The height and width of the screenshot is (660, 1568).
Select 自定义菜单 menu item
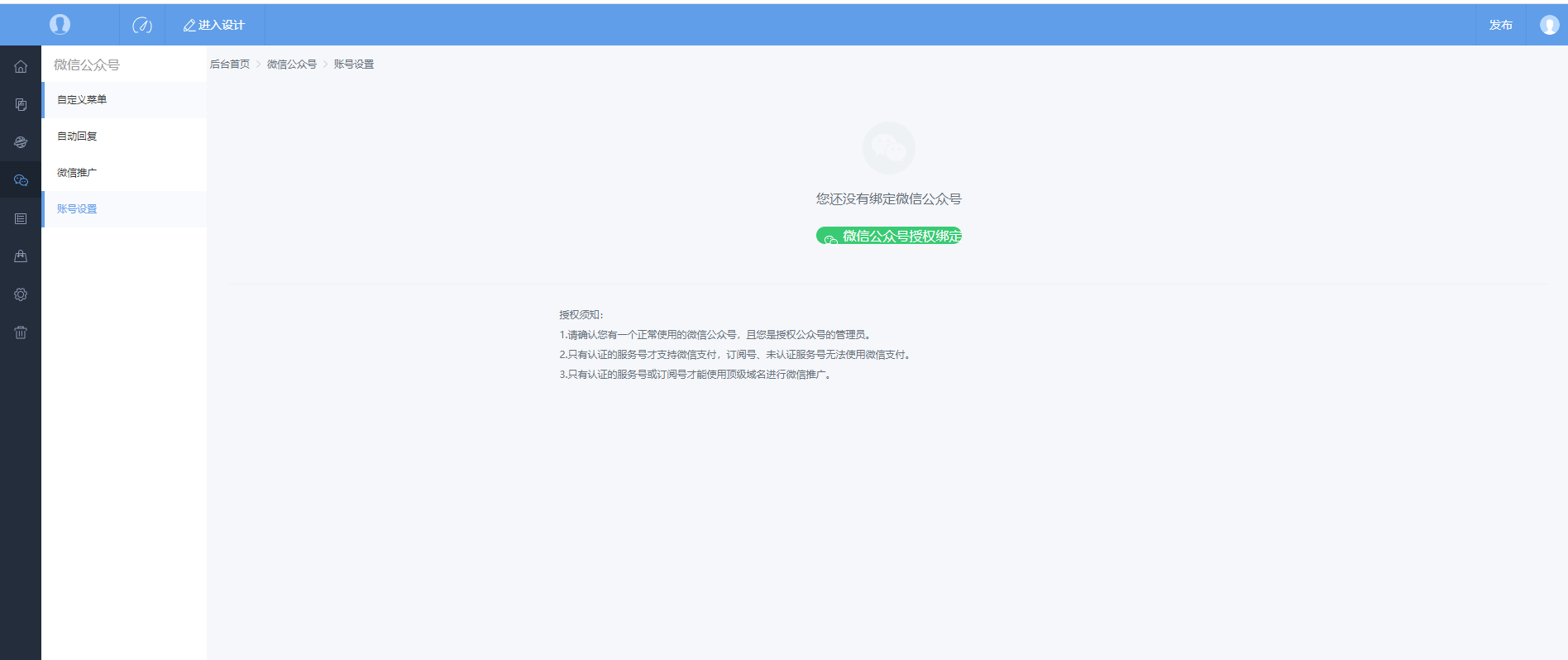(124, 99)
